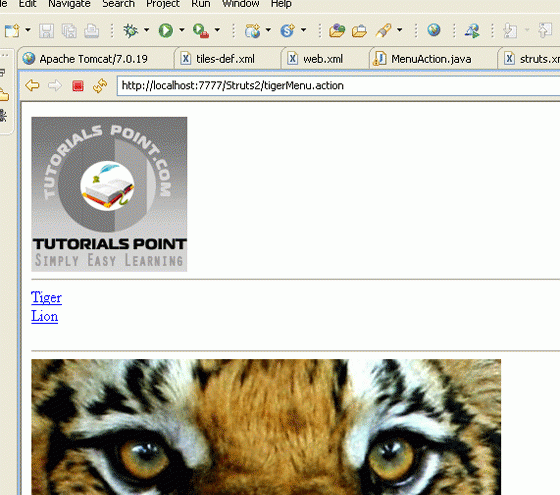Follow the Lion link

45,316
